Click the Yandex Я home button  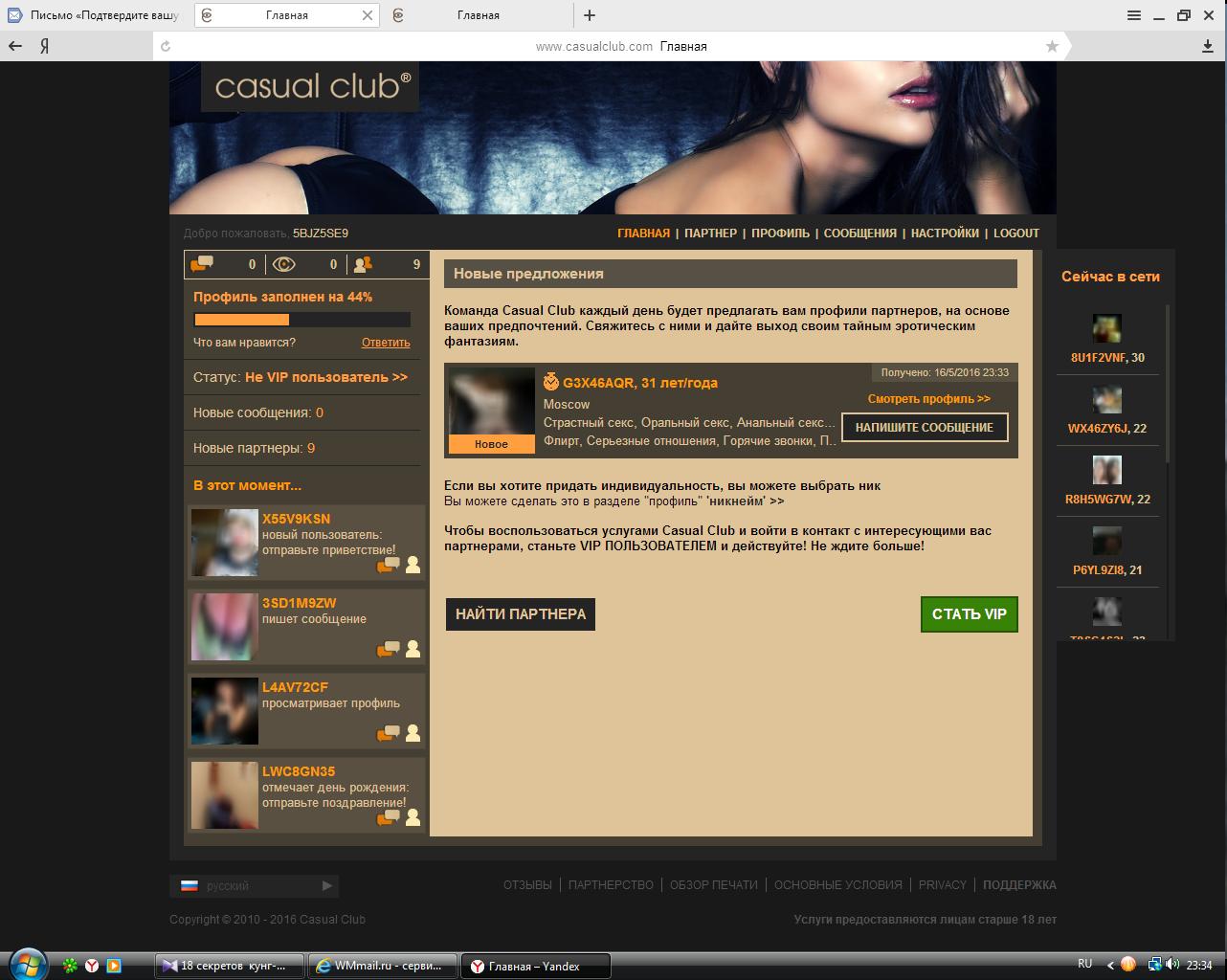point(44,46)
